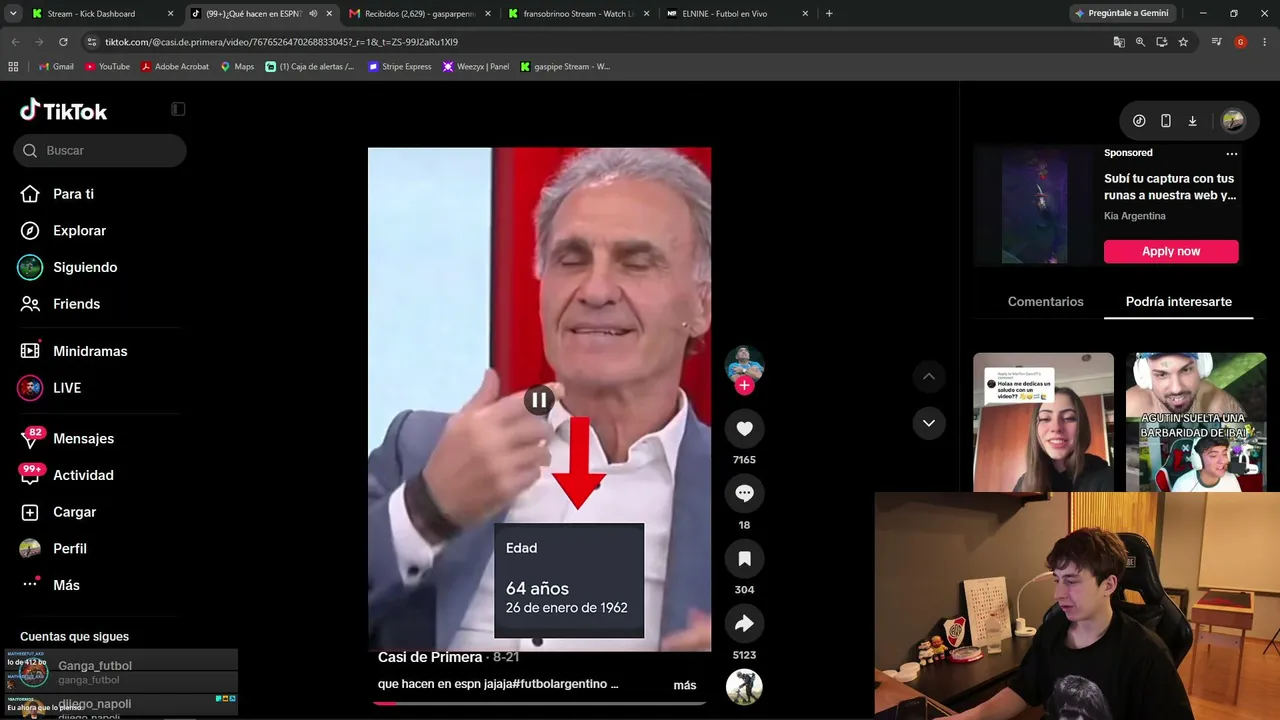The width and height of the screenshot is (1280, 720).
Task: Go to the previous video arrow
Action: (928, 376)
